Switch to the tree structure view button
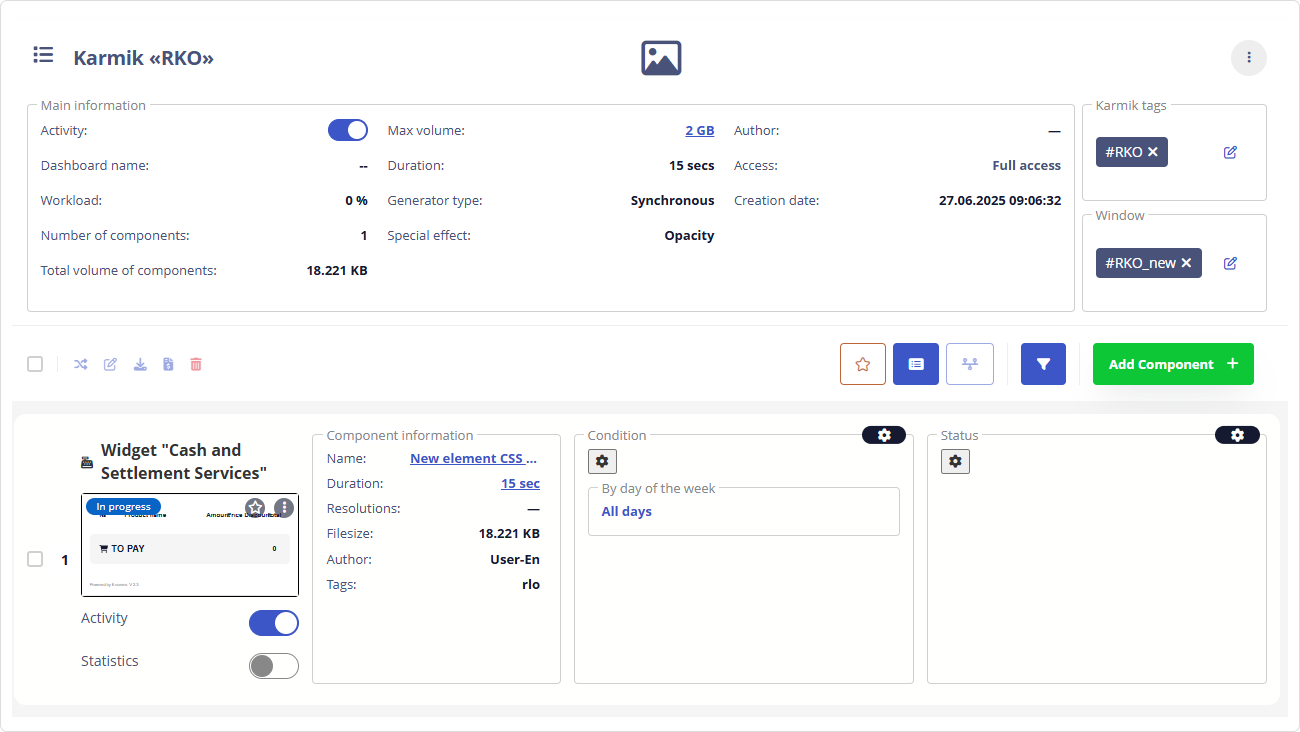The height and width of the screenshot is (732, 1300). (969, 364)
